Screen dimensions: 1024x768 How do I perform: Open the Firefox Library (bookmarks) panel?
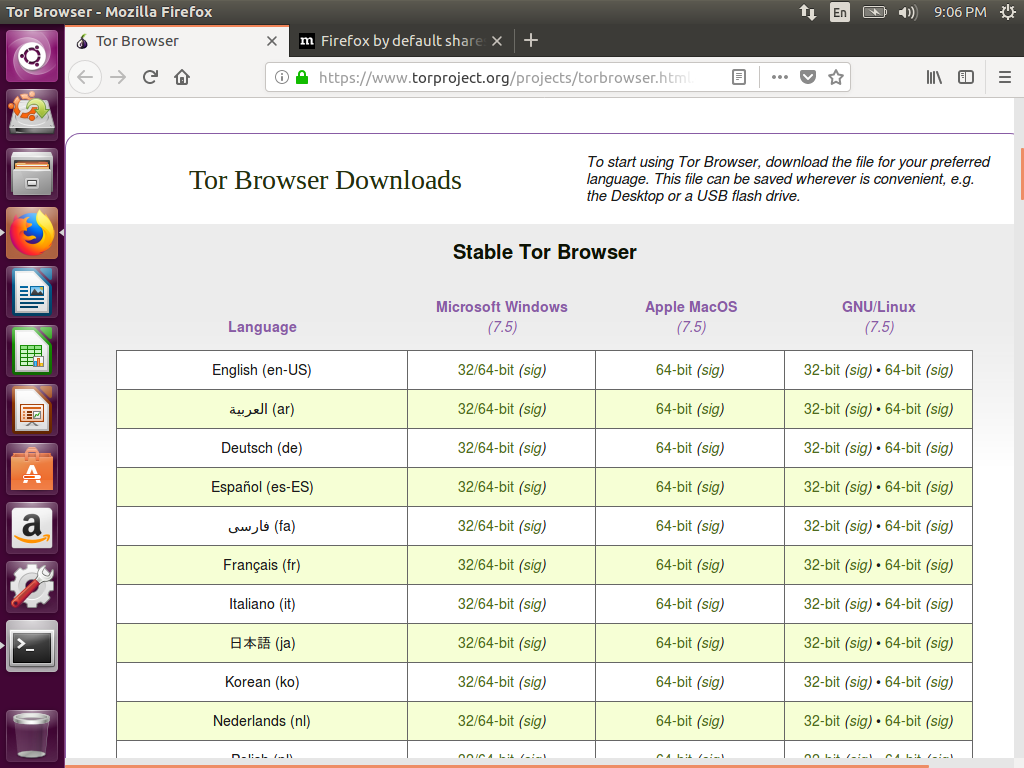933,77
